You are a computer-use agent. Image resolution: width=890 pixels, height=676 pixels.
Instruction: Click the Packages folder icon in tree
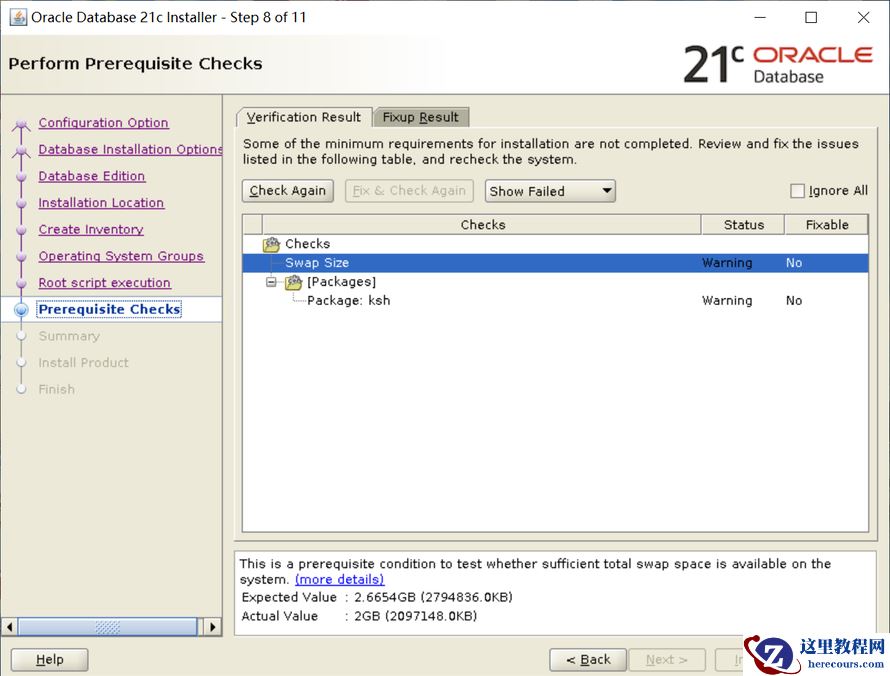click(x=293, y=282)
